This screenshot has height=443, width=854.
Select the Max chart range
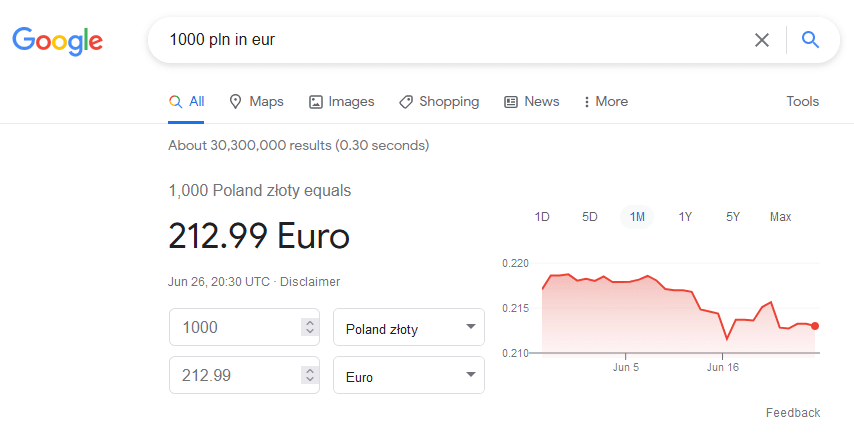780,217
